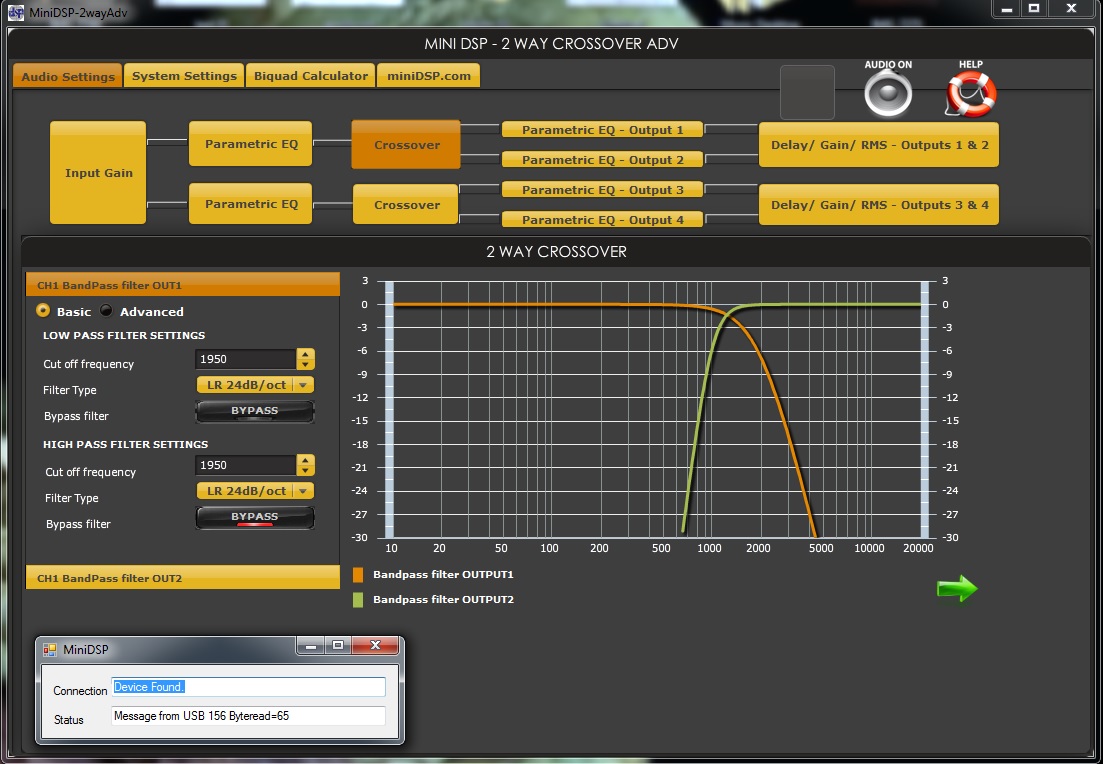Screen dimensions: 1103x764
Task: Click the MiniDSP-2wayAdv title bar app icon
Action: click(x=15, y=12)
